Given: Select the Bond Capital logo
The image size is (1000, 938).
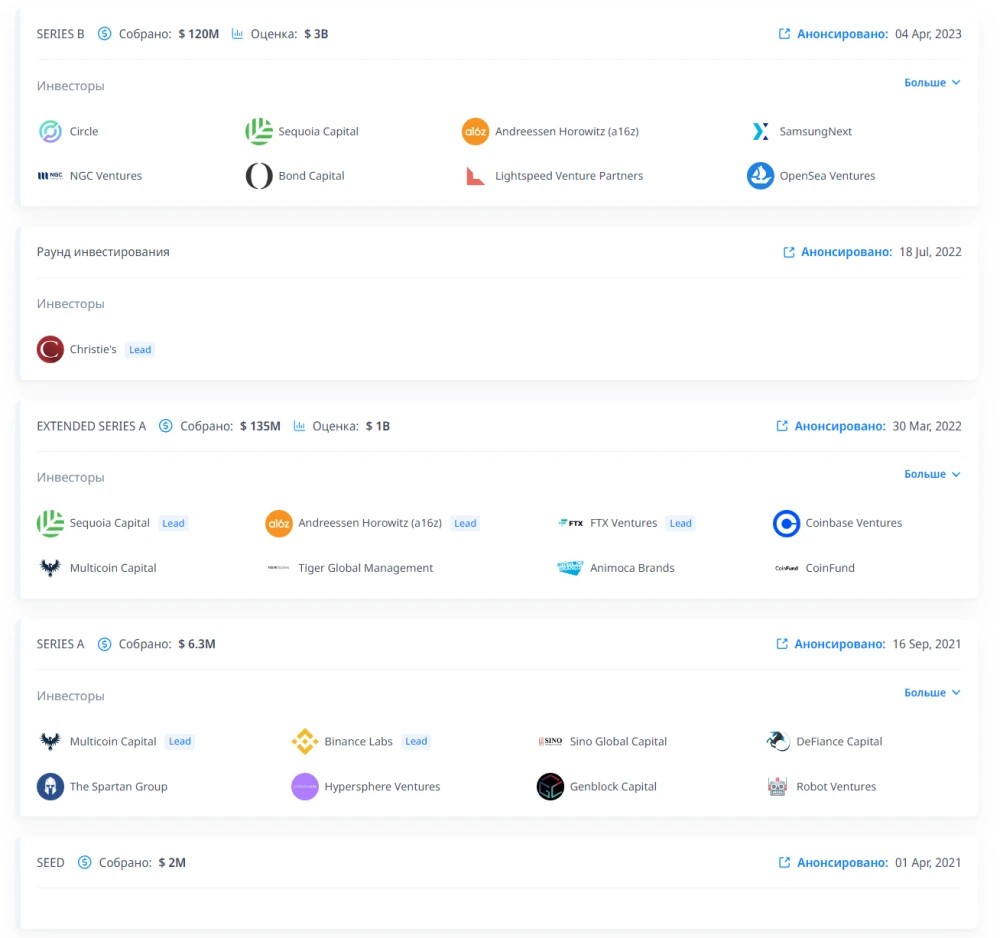Looking at the screenshot, I should click(259, 176).
